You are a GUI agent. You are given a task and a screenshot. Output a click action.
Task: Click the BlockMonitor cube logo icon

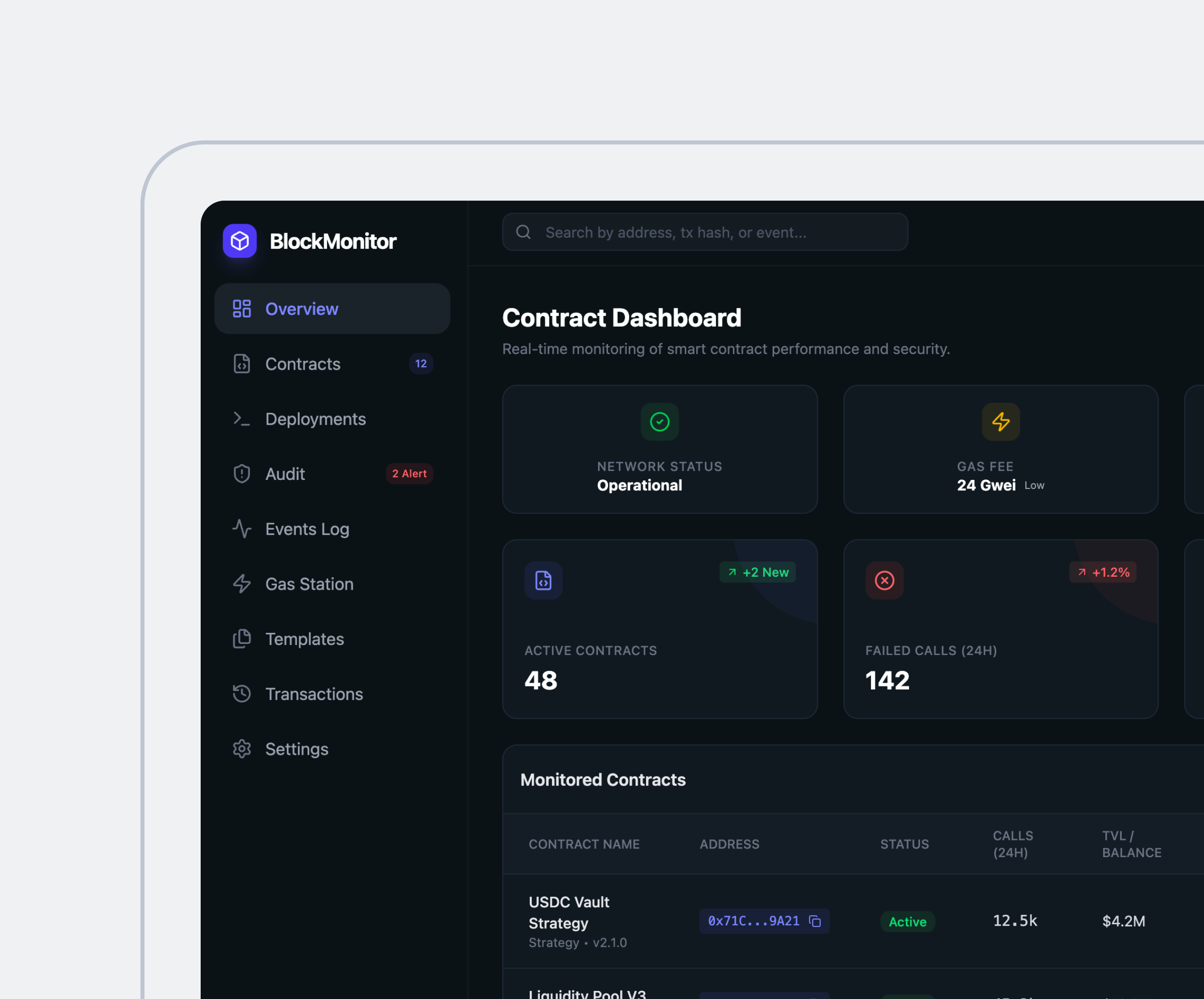point(240,241)
